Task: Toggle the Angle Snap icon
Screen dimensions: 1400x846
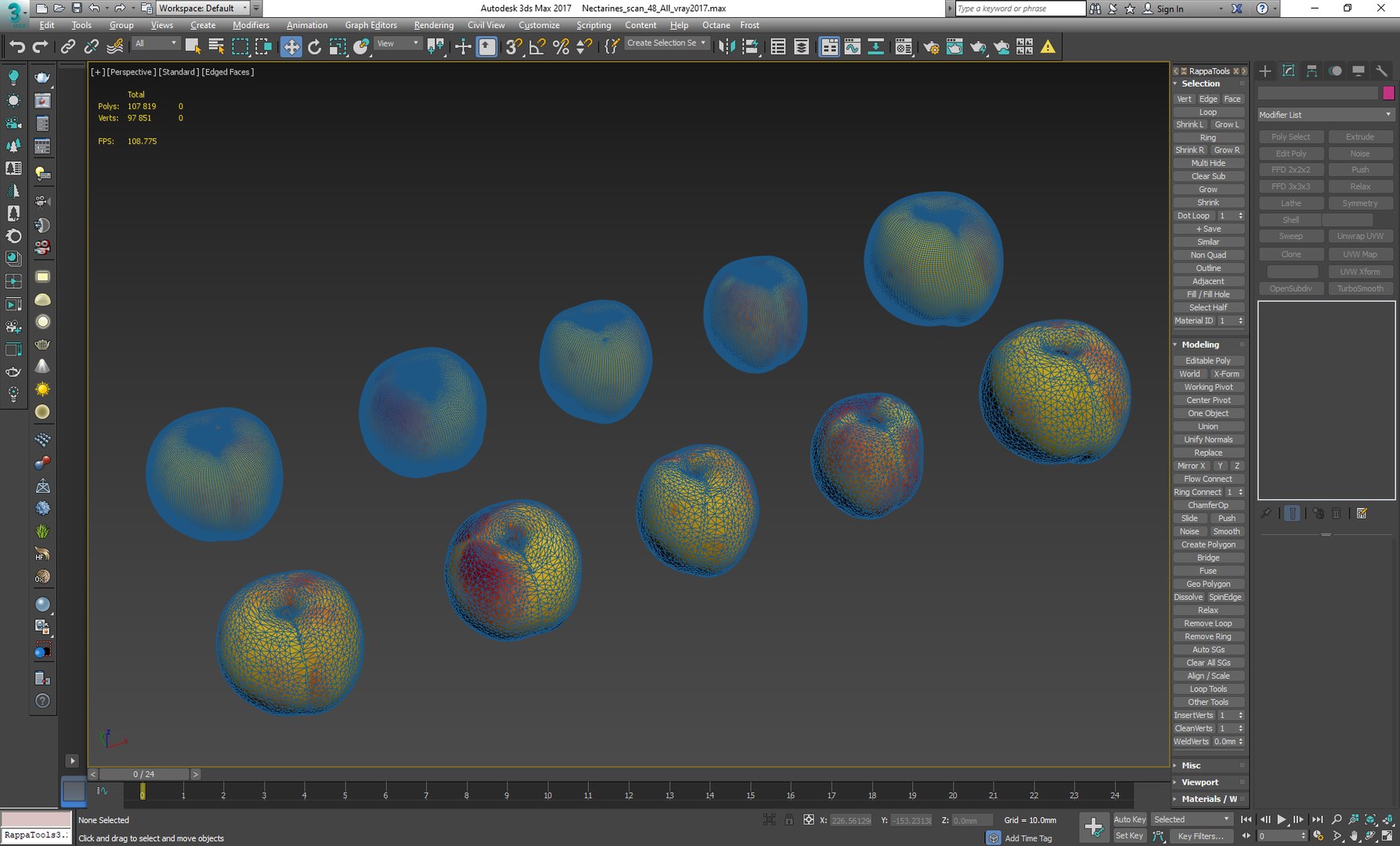Action: click(x=537, y=47)
